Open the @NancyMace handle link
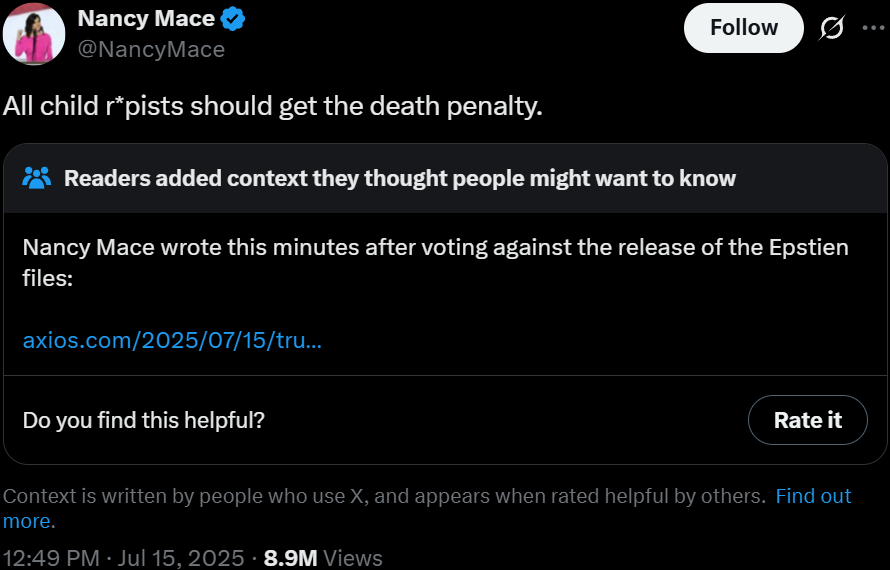The width and height of the screenshot is (890, 570). 151,49
